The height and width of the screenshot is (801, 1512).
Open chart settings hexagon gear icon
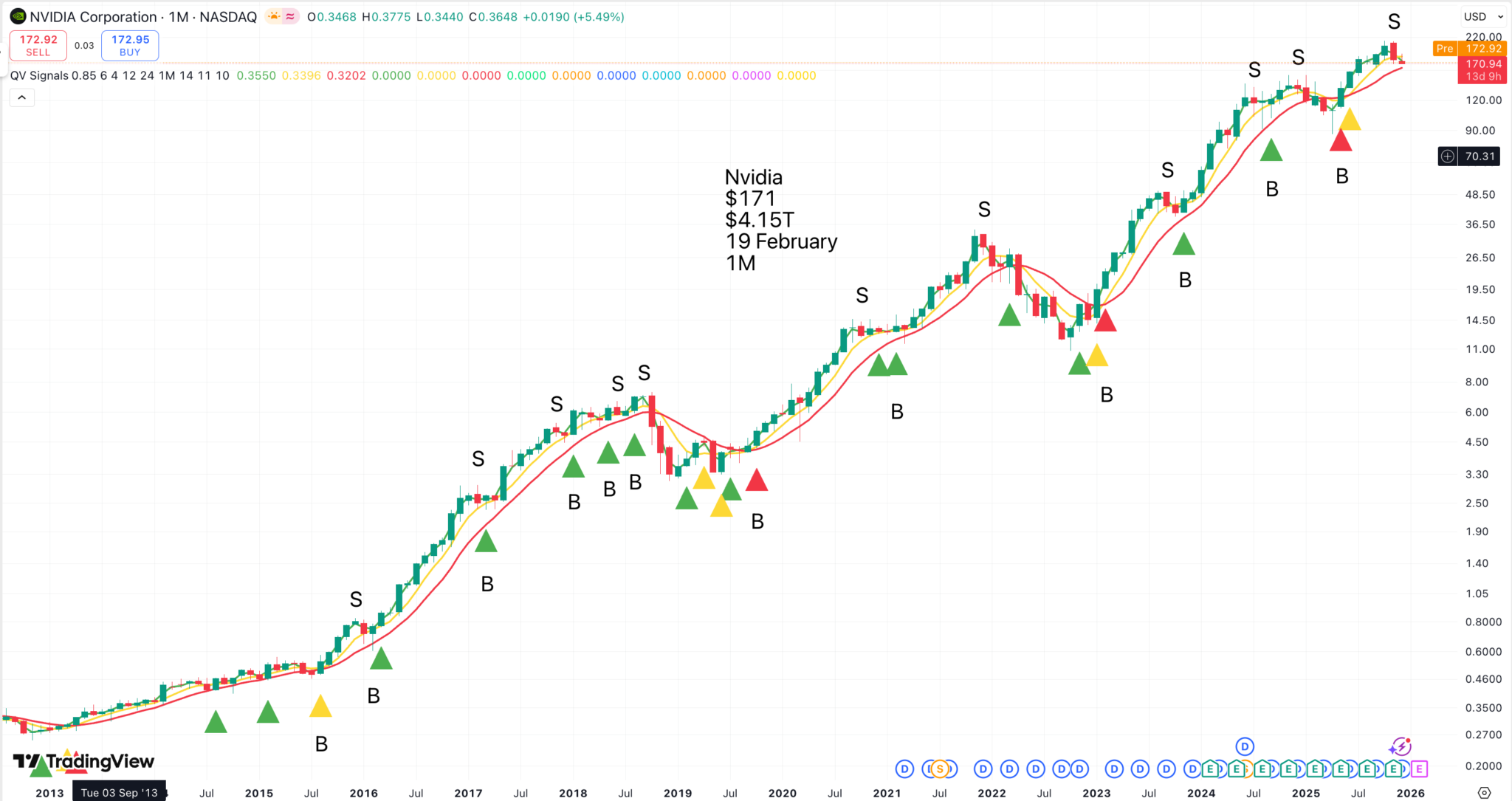click(1485, 792)
